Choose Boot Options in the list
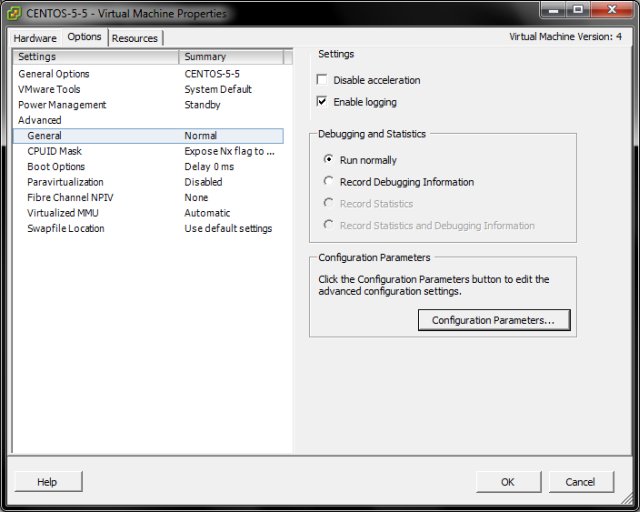This screenshot has width=640, height=512. coord(56,167)
